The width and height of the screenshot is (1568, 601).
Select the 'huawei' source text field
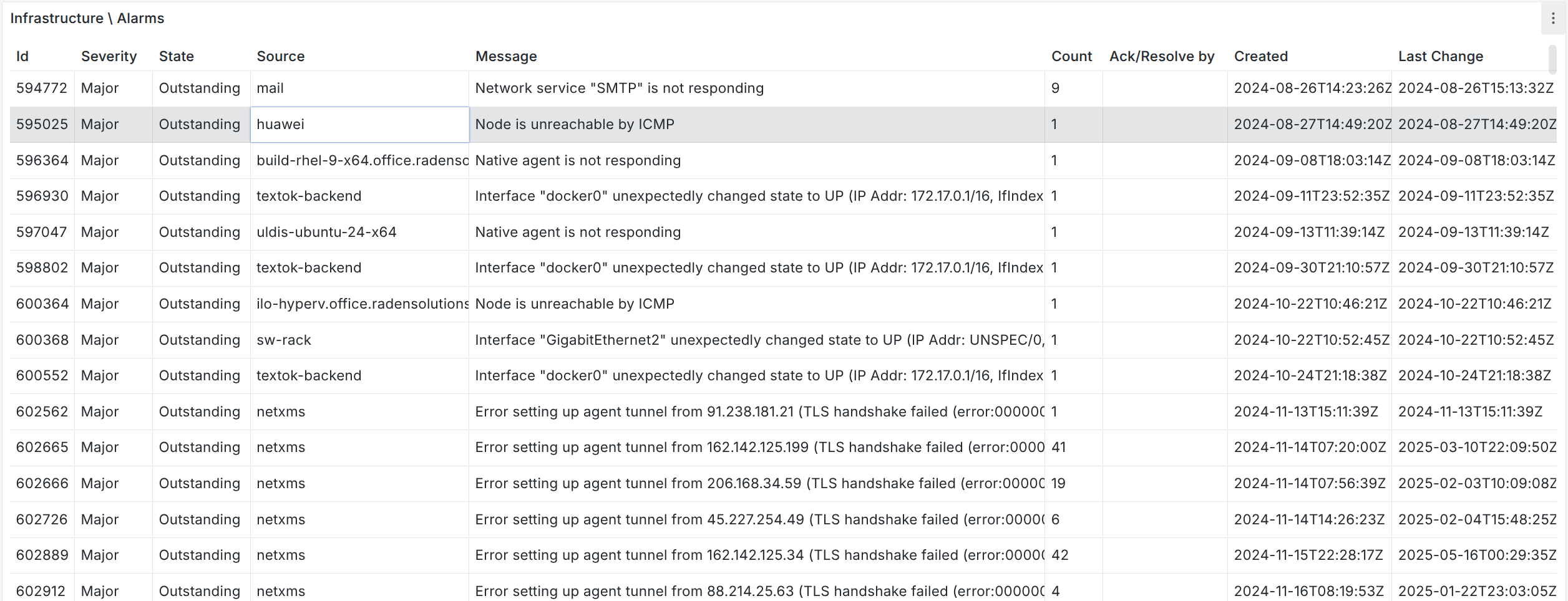(359, 124)
